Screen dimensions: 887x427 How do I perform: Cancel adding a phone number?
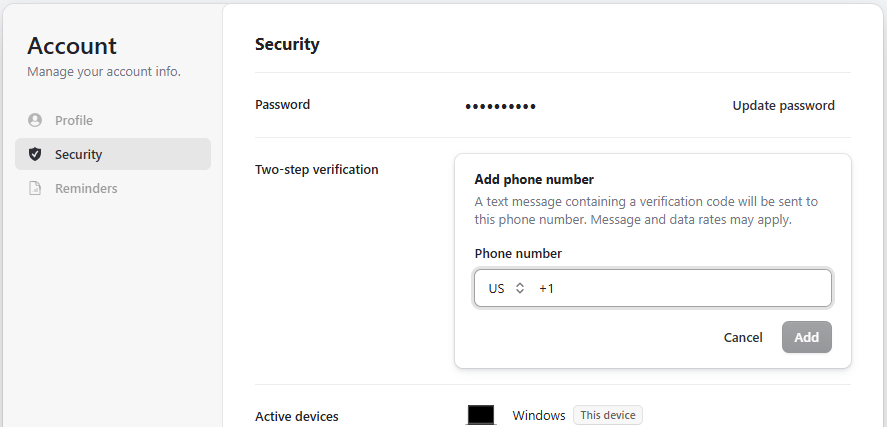click(x=743, y=337)
